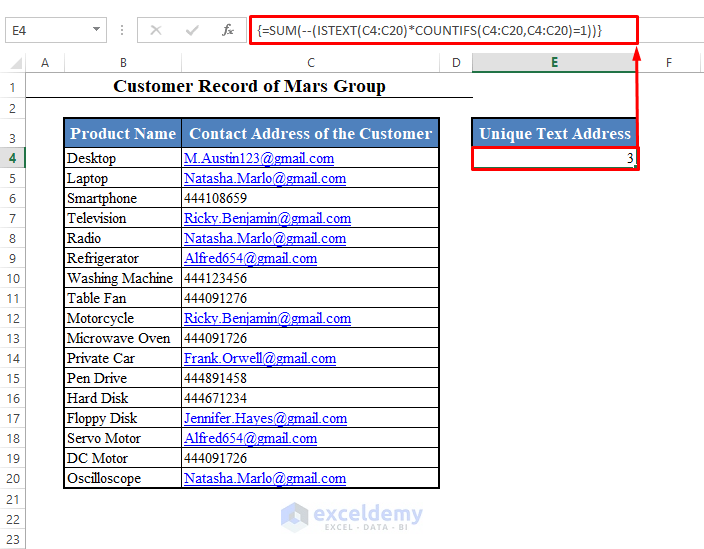Select column C header

[x=310, y=63]
